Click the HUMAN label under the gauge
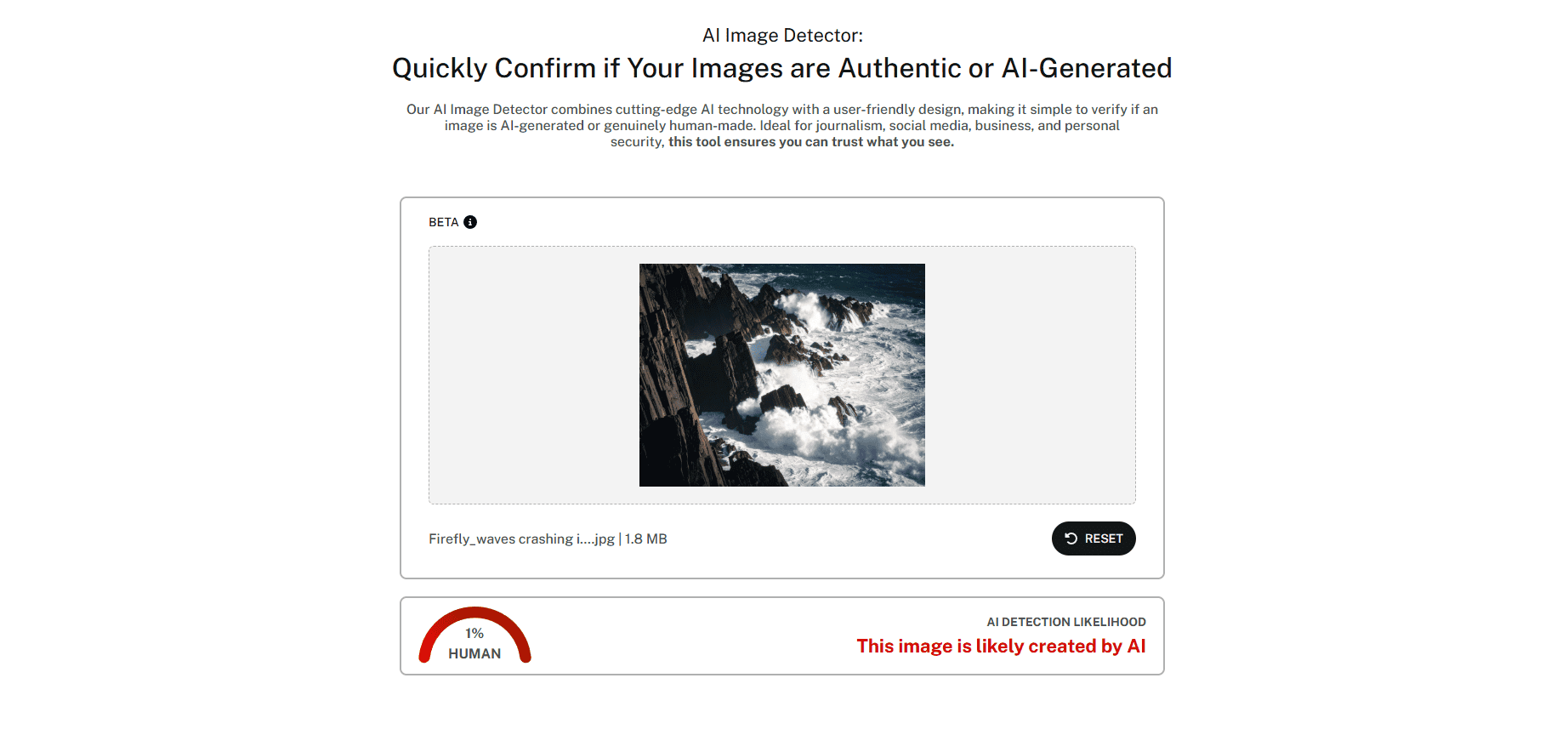 [474, 653]
